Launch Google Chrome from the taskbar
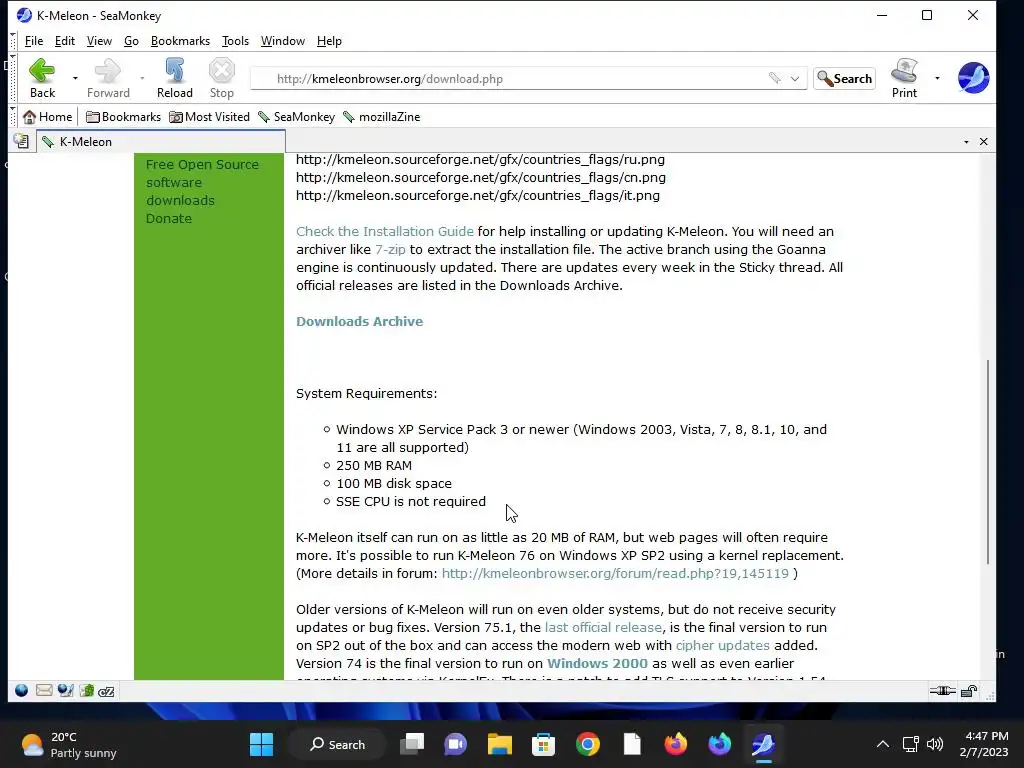The image size is (1024, 768). coord(588,744)
